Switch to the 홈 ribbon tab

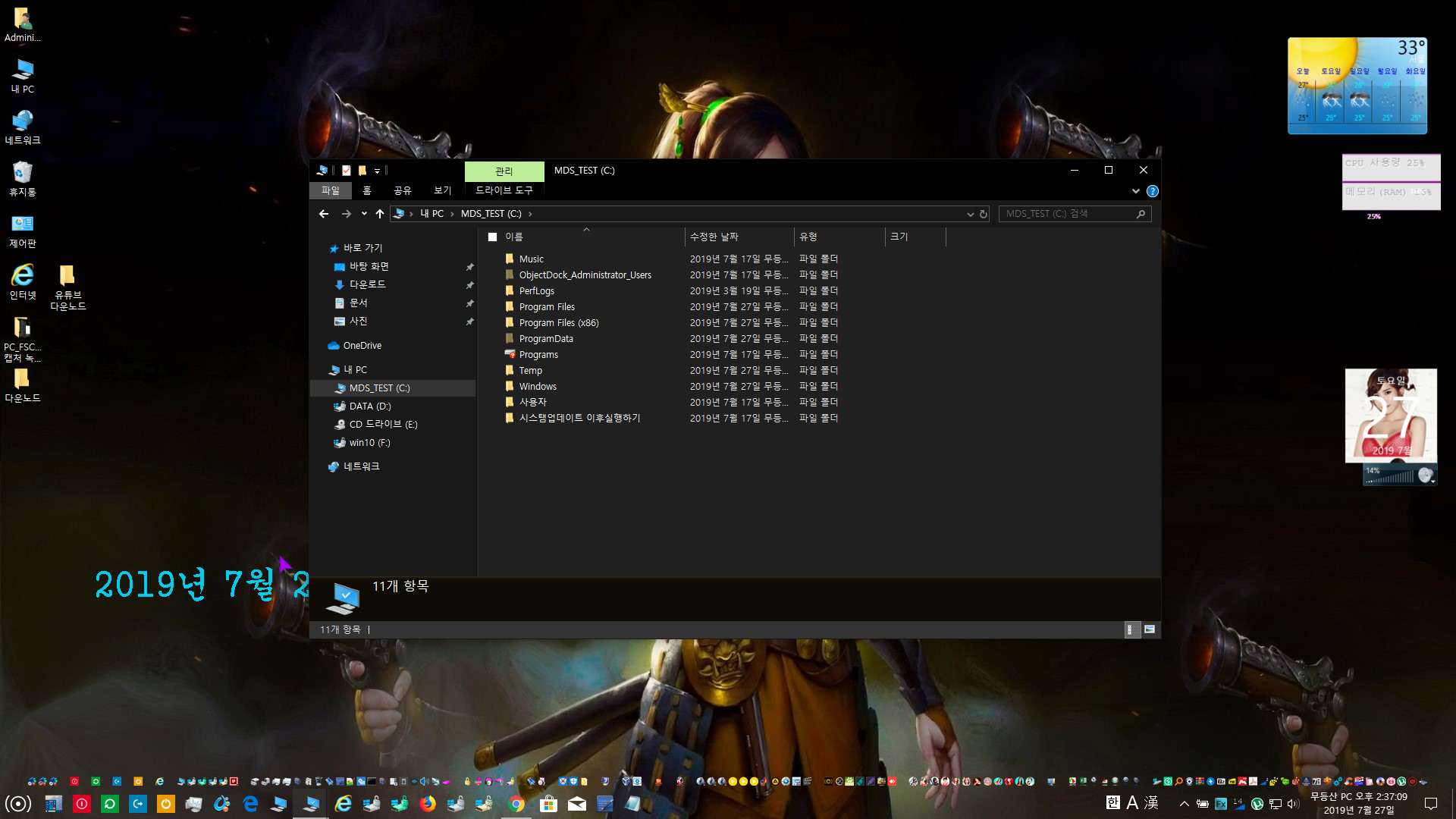pos(367,190)
